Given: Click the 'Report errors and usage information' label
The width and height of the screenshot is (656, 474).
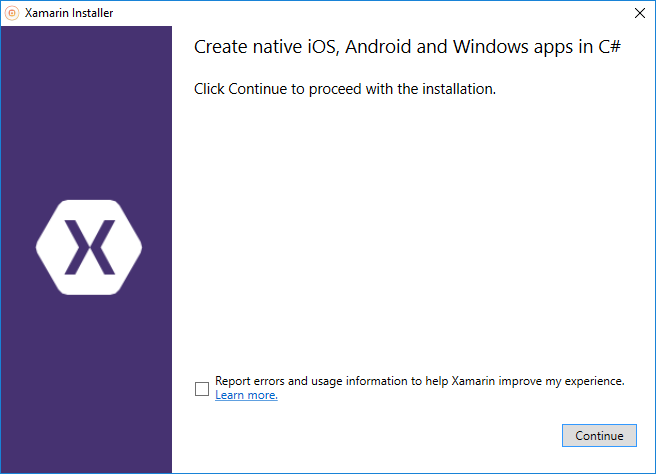Looking at the screenshot, I should click(x=420, y=381).
